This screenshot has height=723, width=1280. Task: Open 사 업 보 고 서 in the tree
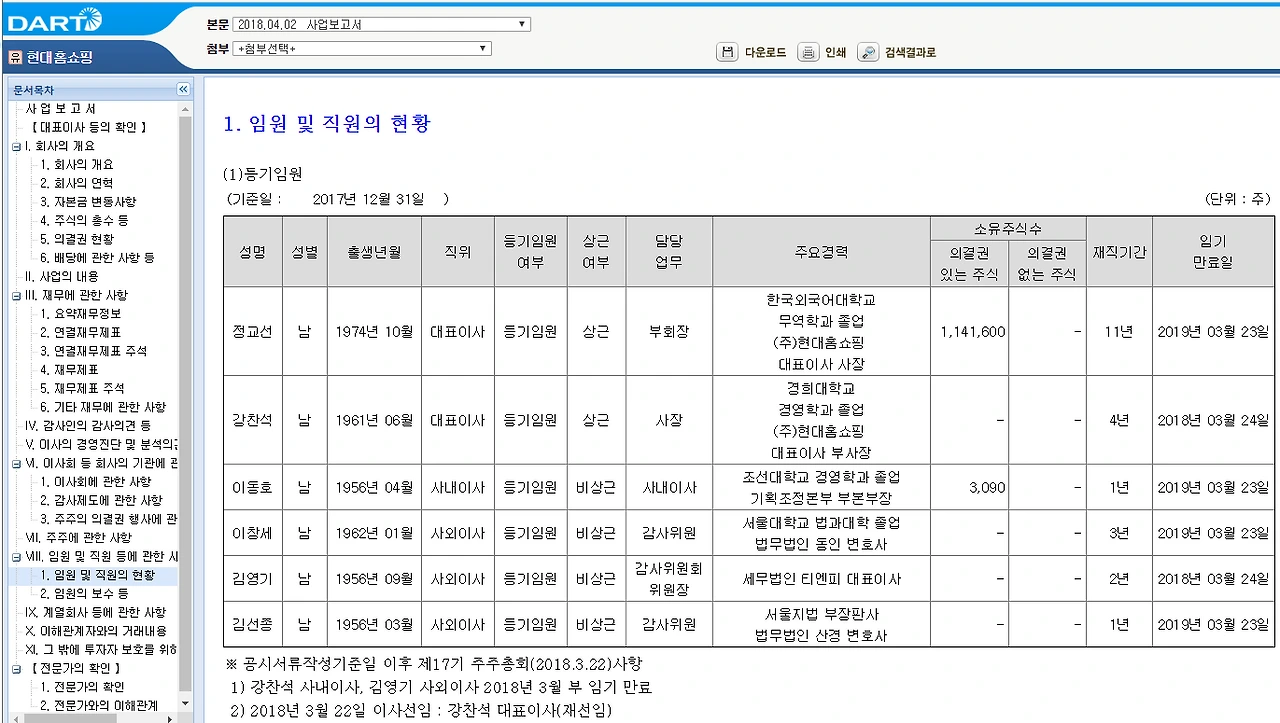coord(61,109)
